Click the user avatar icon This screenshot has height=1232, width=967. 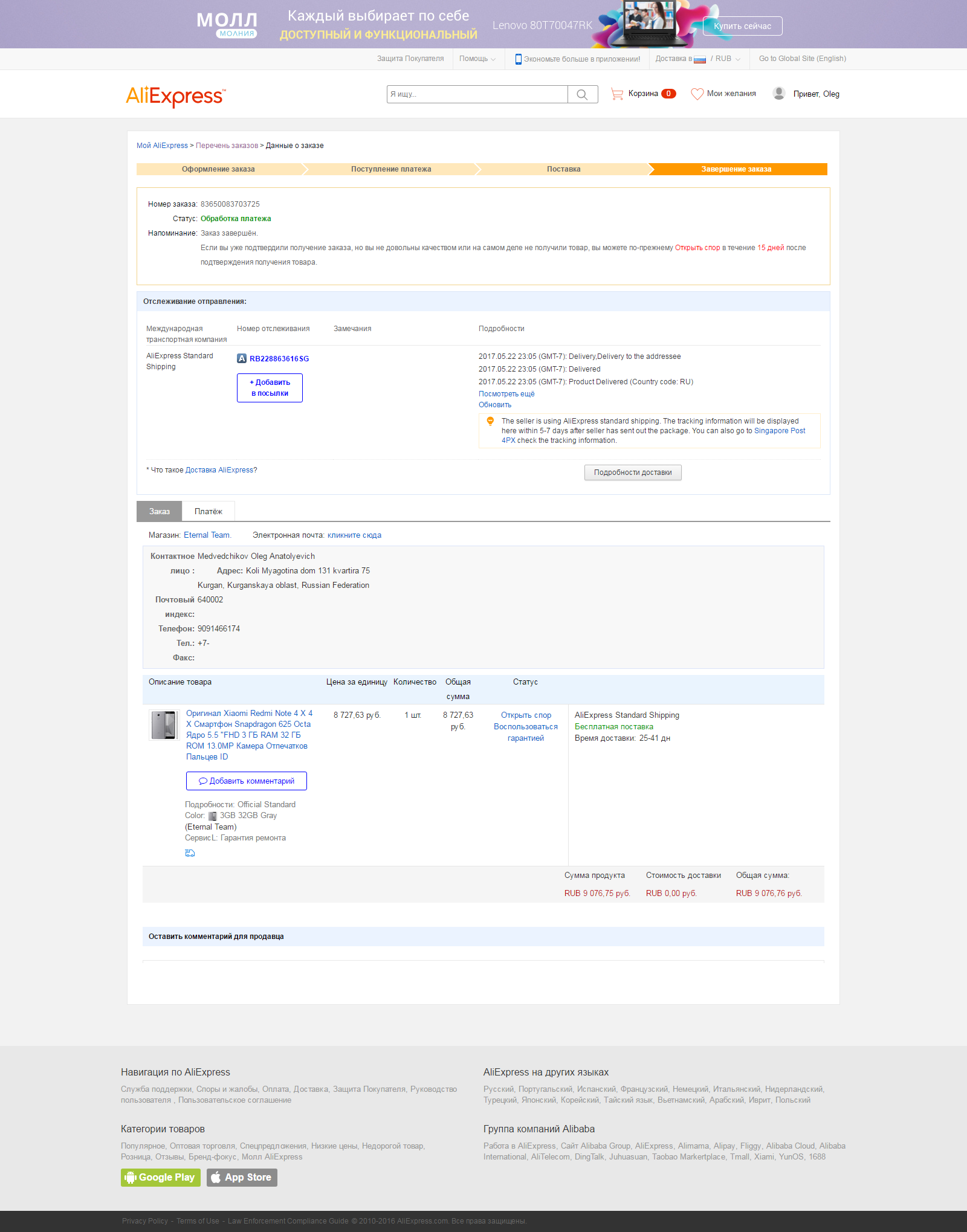coord(779,93)
